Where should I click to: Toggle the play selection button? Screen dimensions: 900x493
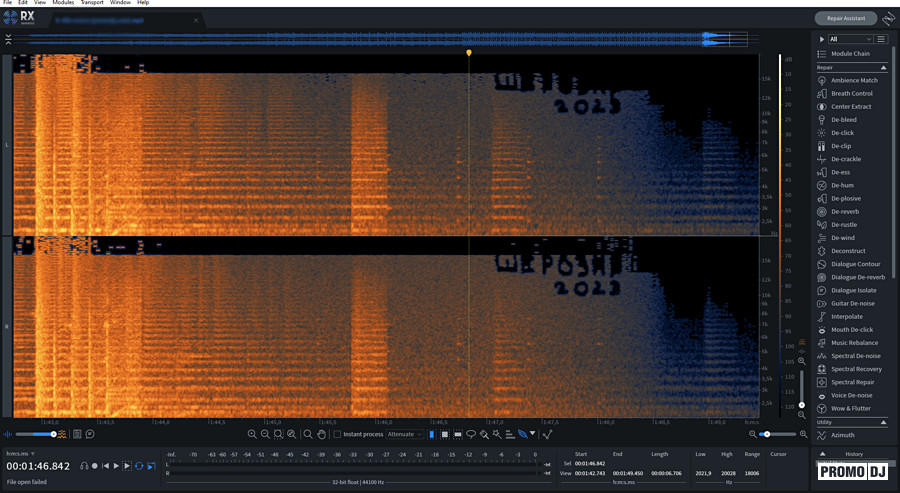coord(127,466)
